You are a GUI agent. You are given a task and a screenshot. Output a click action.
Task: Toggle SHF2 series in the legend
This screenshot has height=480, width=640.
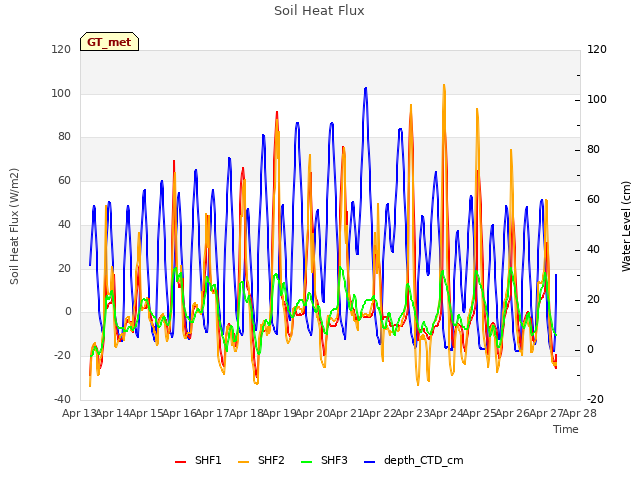[x=261, y=460]
